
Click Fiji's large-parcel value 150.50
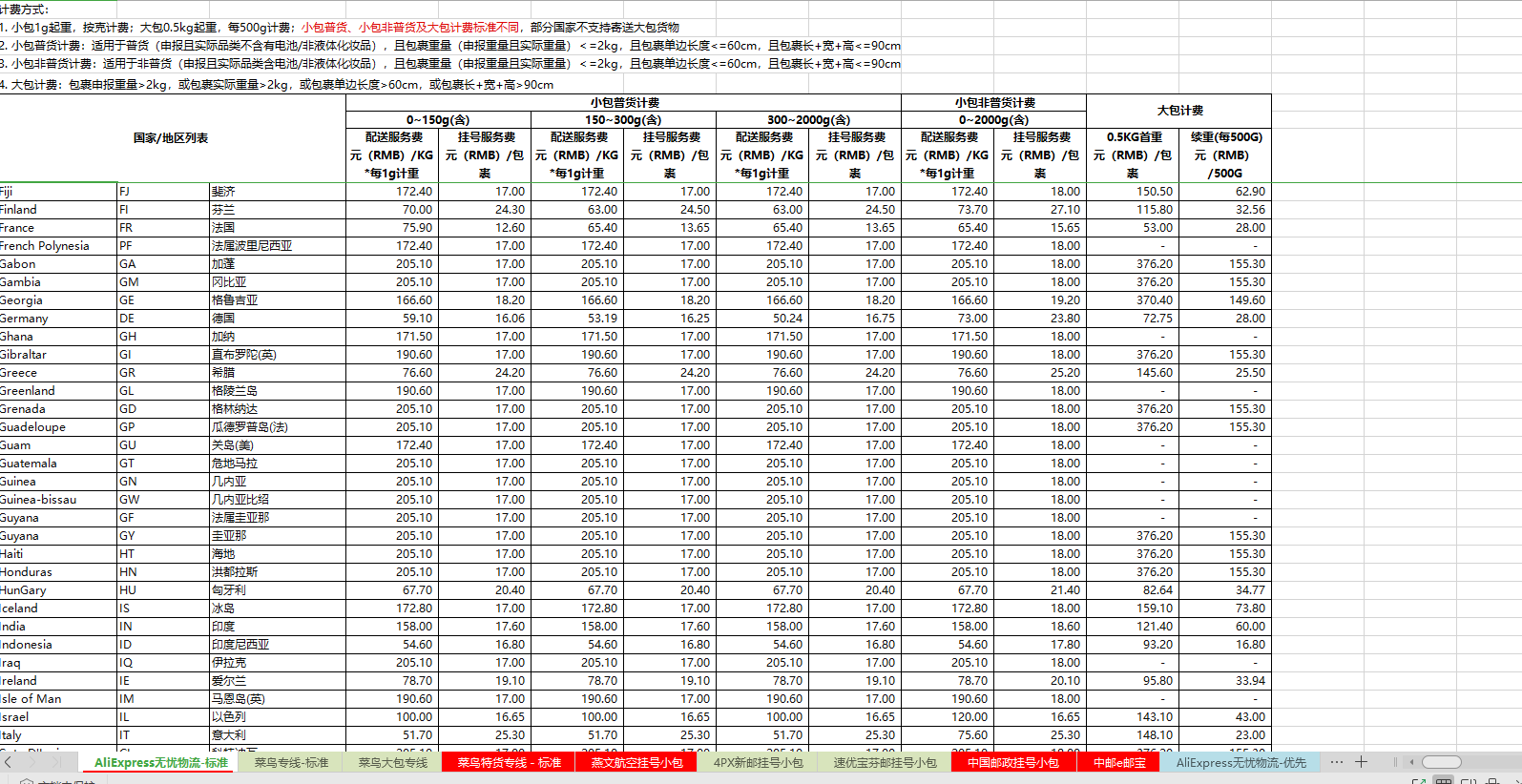tap(1133, 192)
